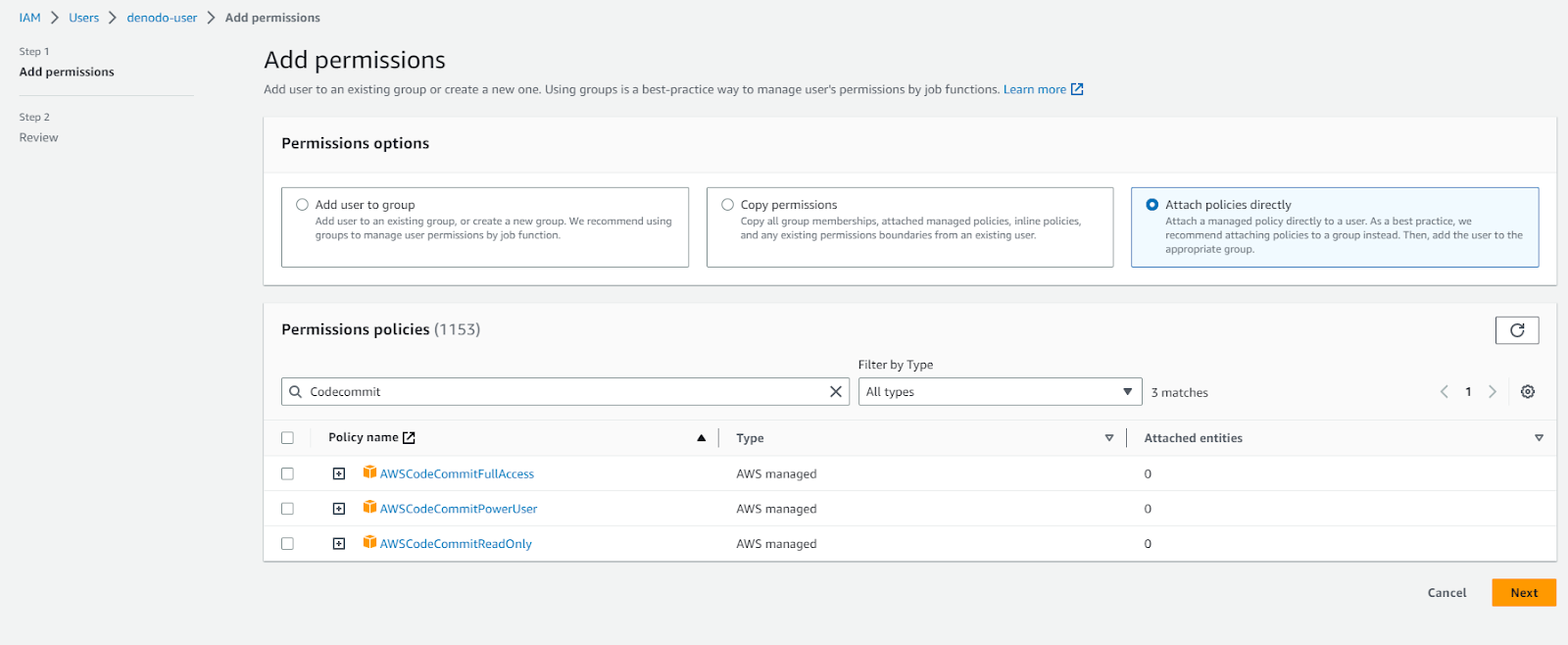This screenshot has width=1568, height=645.
Task: Click the Next button
Action: click(x=1524, y=593)
